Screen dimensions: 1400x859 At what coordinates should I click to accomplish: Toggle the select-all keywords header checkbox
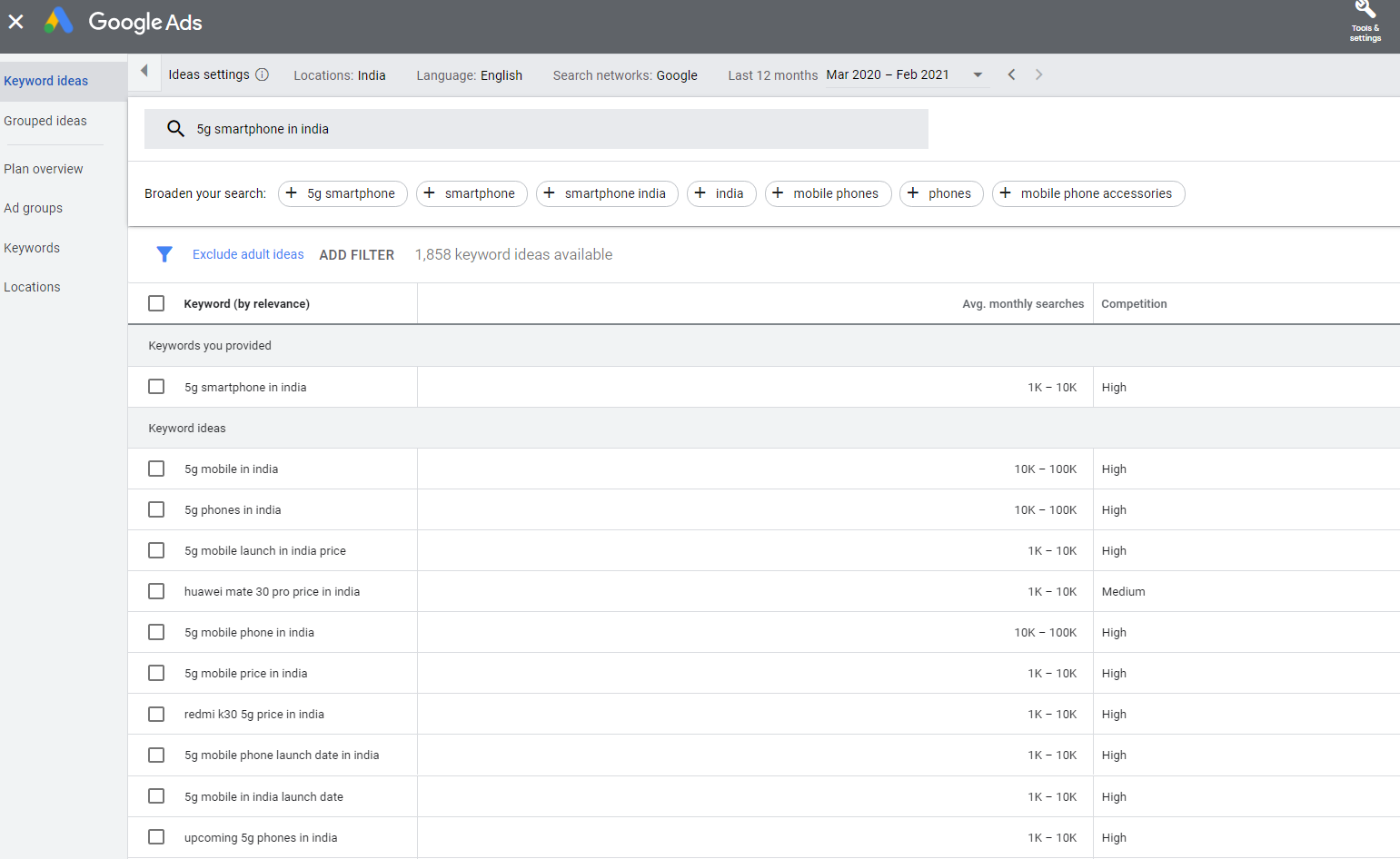coord(156,303)
